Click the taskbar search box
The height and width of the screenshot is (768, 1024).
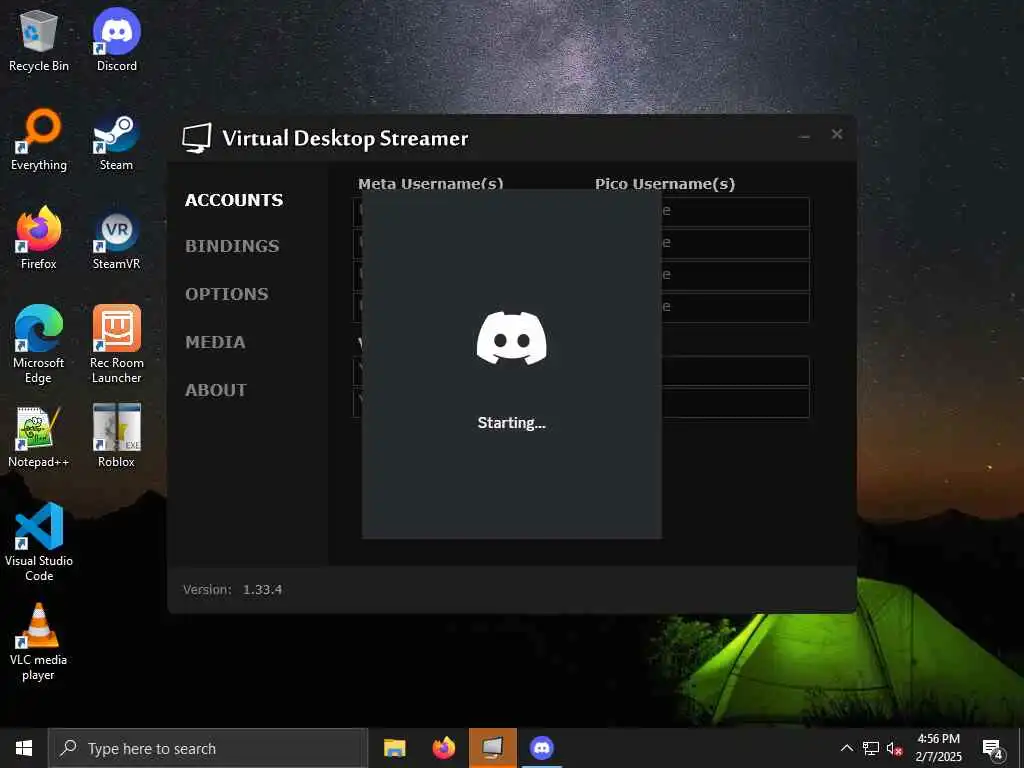tap(208, 748)
